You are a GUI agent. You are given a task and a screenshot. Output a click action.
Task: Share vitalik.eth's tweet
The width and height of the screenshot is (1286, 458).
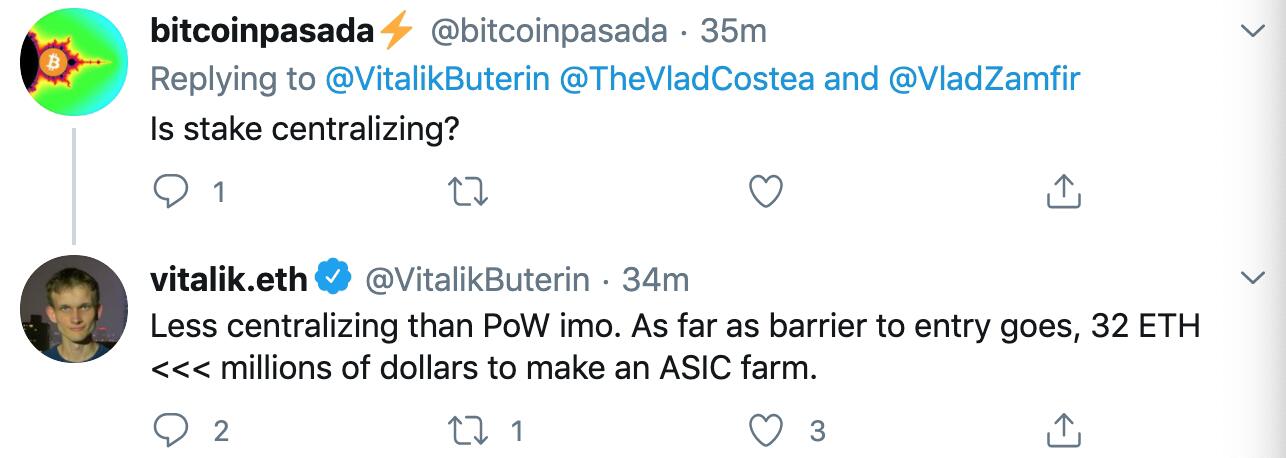point(1062,430)
